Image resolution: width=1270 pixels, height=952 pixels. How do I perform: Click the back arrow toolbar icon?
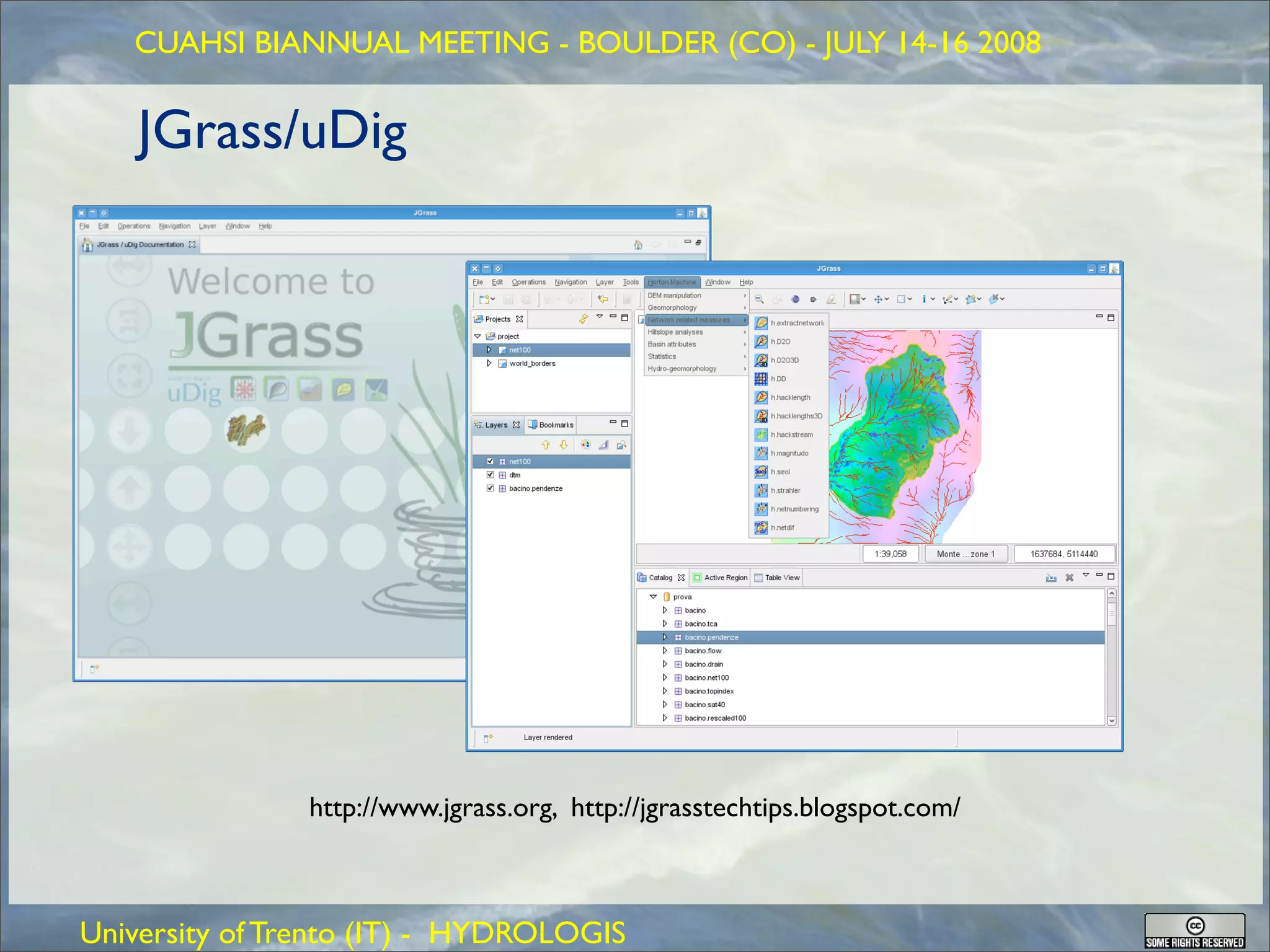tap(603, 299)
